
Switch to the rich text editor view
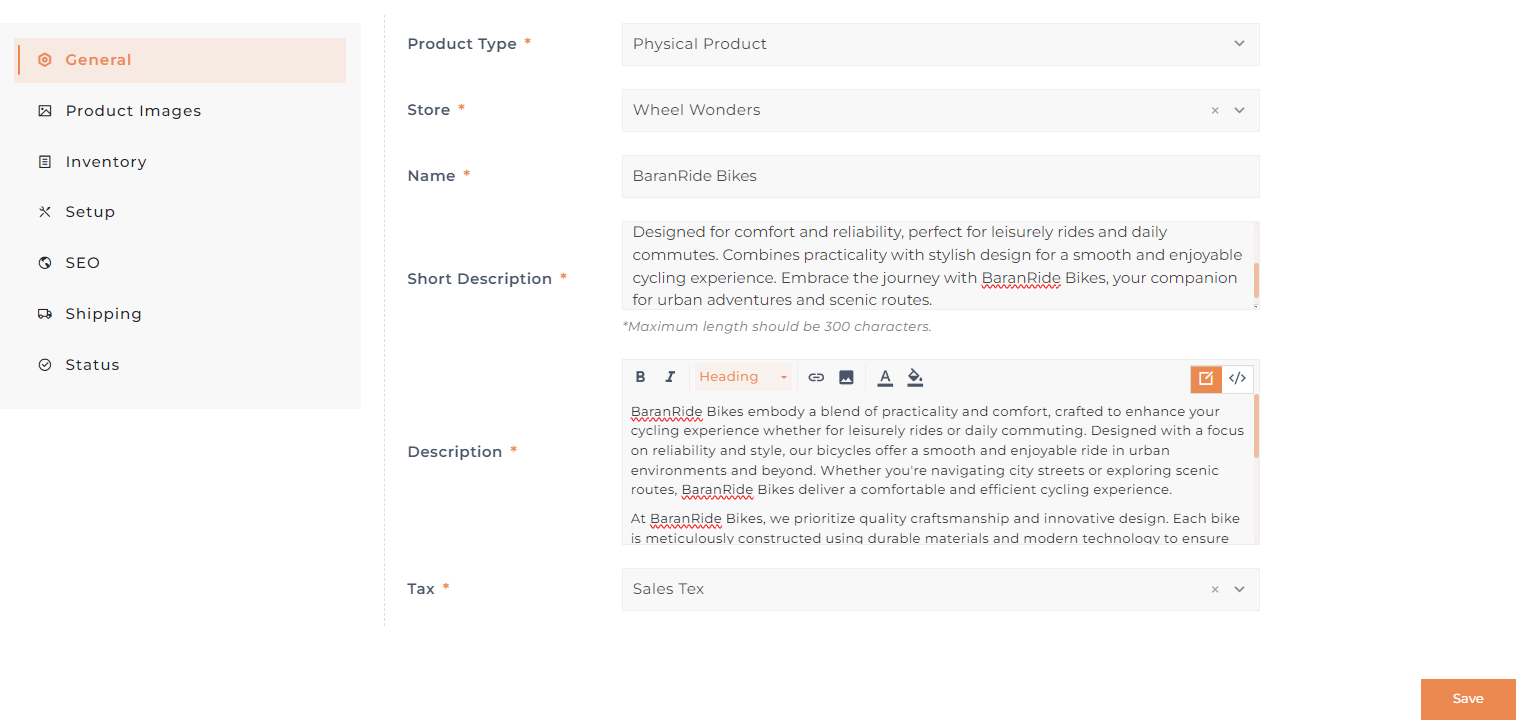(1206, 378)
